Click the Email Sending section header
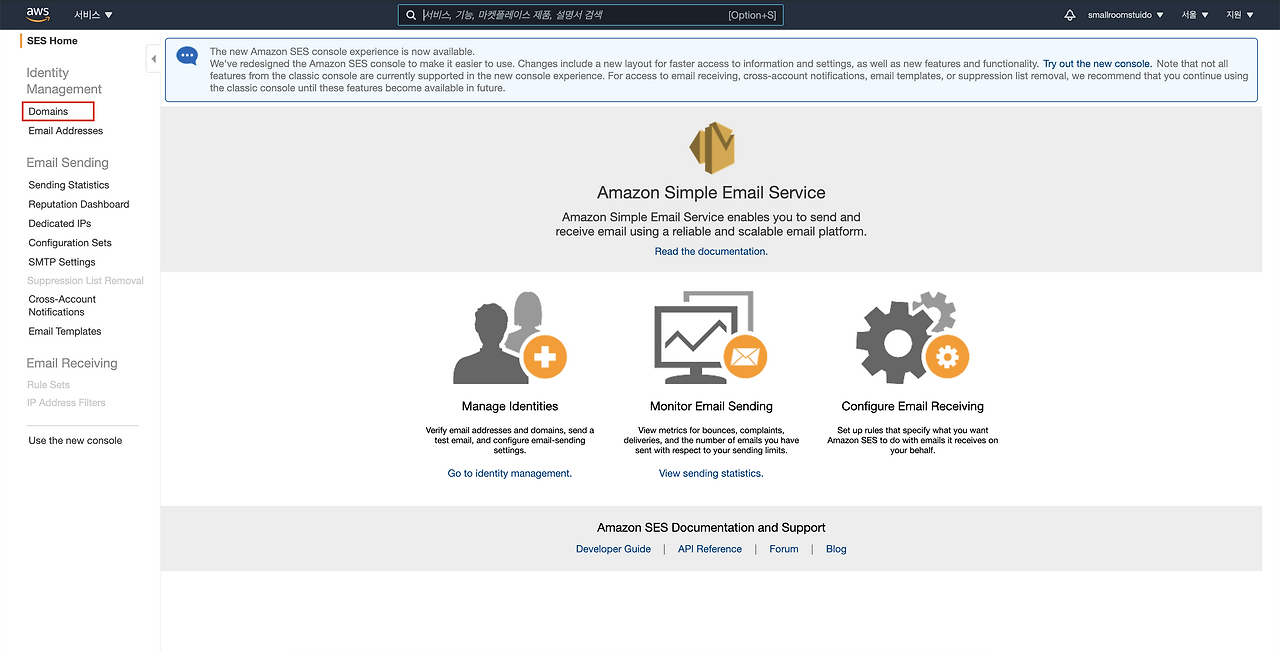Viewport: 1280px width, 653px height. 68,162
